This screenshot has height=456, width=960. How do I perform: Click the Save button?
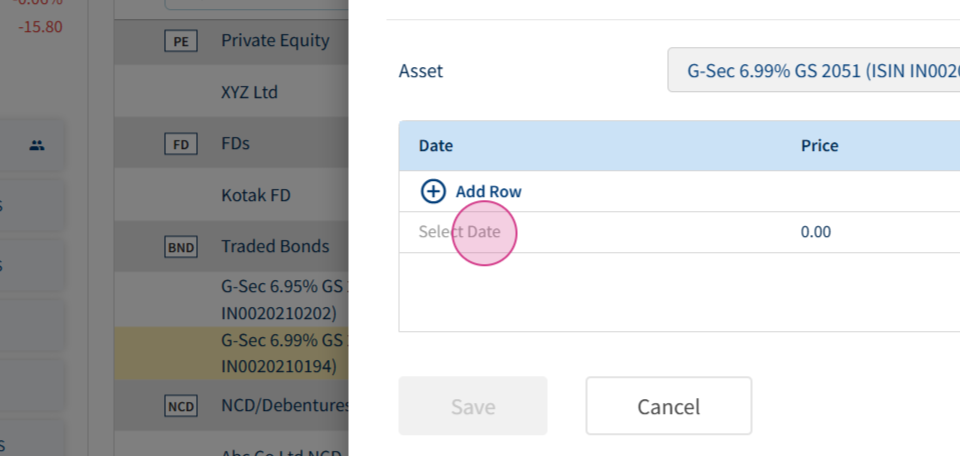point(473,406)
